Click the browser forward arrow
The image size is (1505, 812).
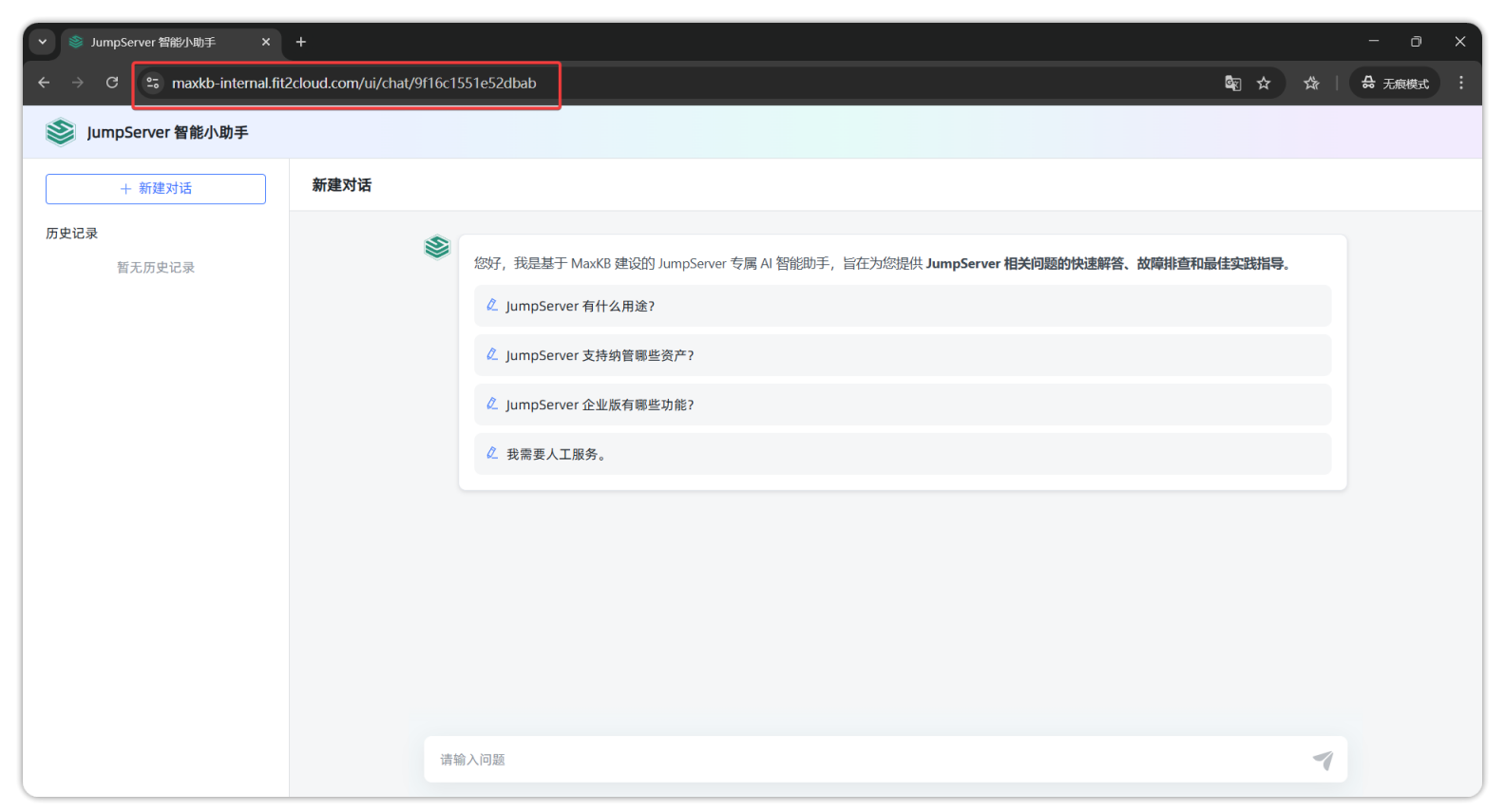coord(78,83)
